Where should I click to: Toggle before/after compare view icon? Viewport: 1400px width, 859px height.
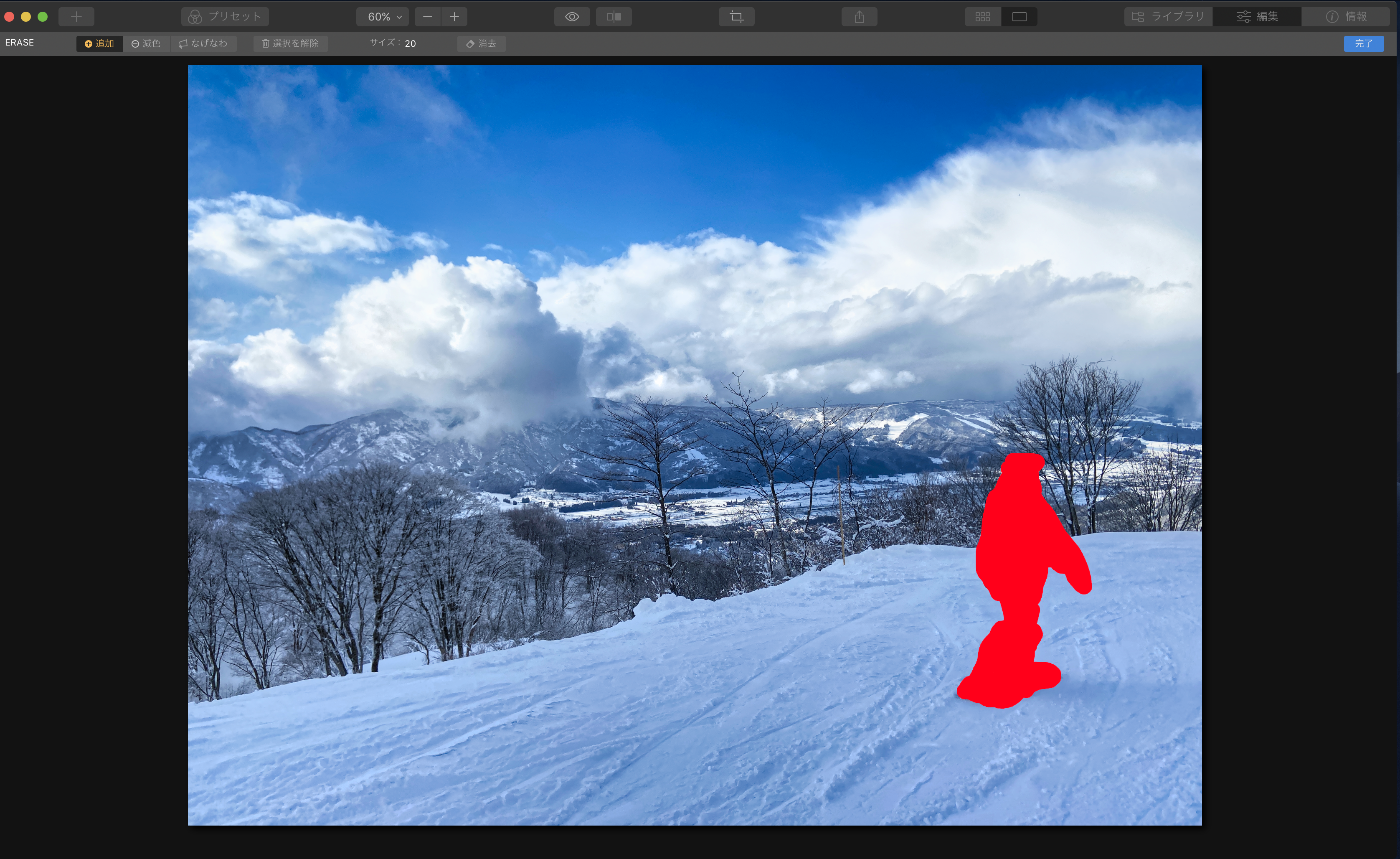[x=614, y=17]
